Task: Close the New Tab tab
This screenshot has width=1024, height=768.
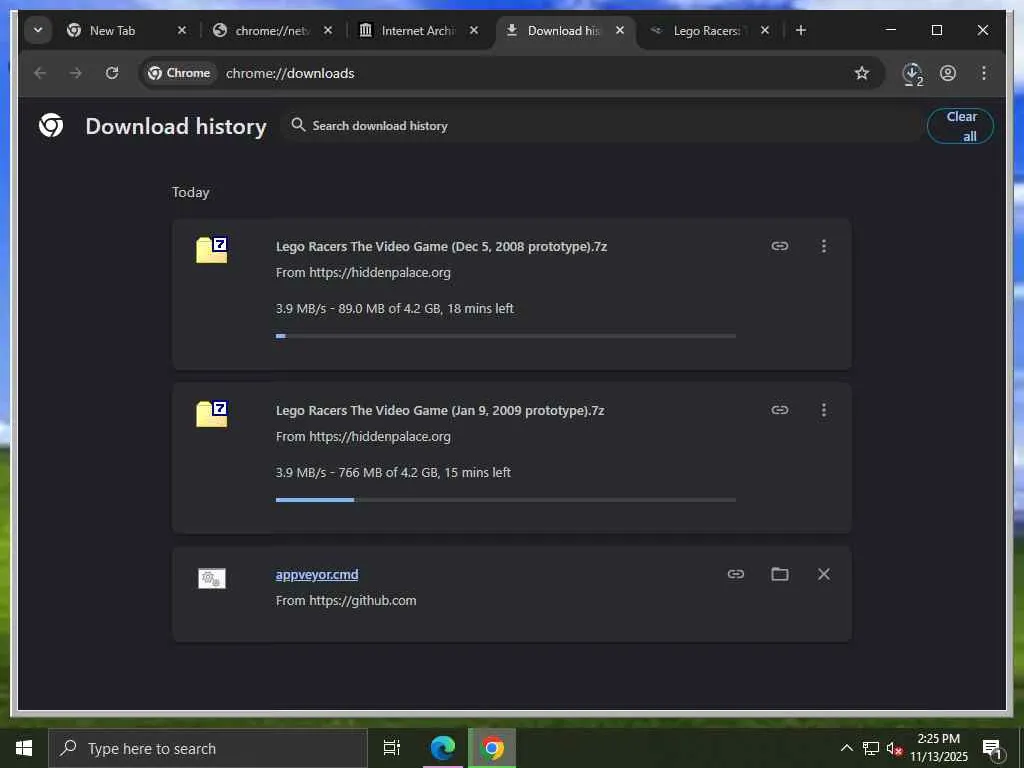Action: (182, 31)
